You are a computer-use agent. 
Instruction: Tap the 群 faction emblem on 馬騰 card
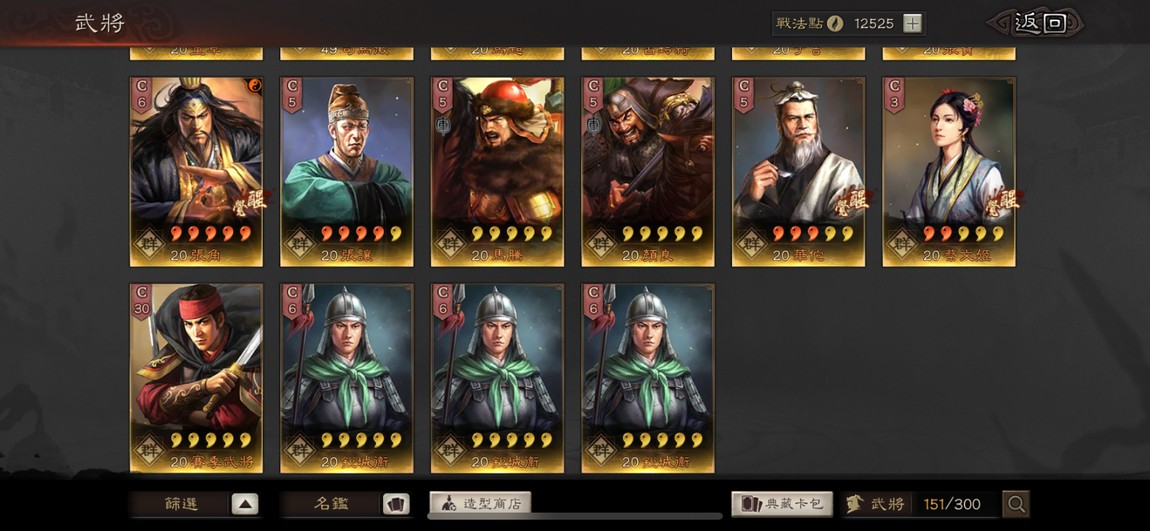[450, 243]
